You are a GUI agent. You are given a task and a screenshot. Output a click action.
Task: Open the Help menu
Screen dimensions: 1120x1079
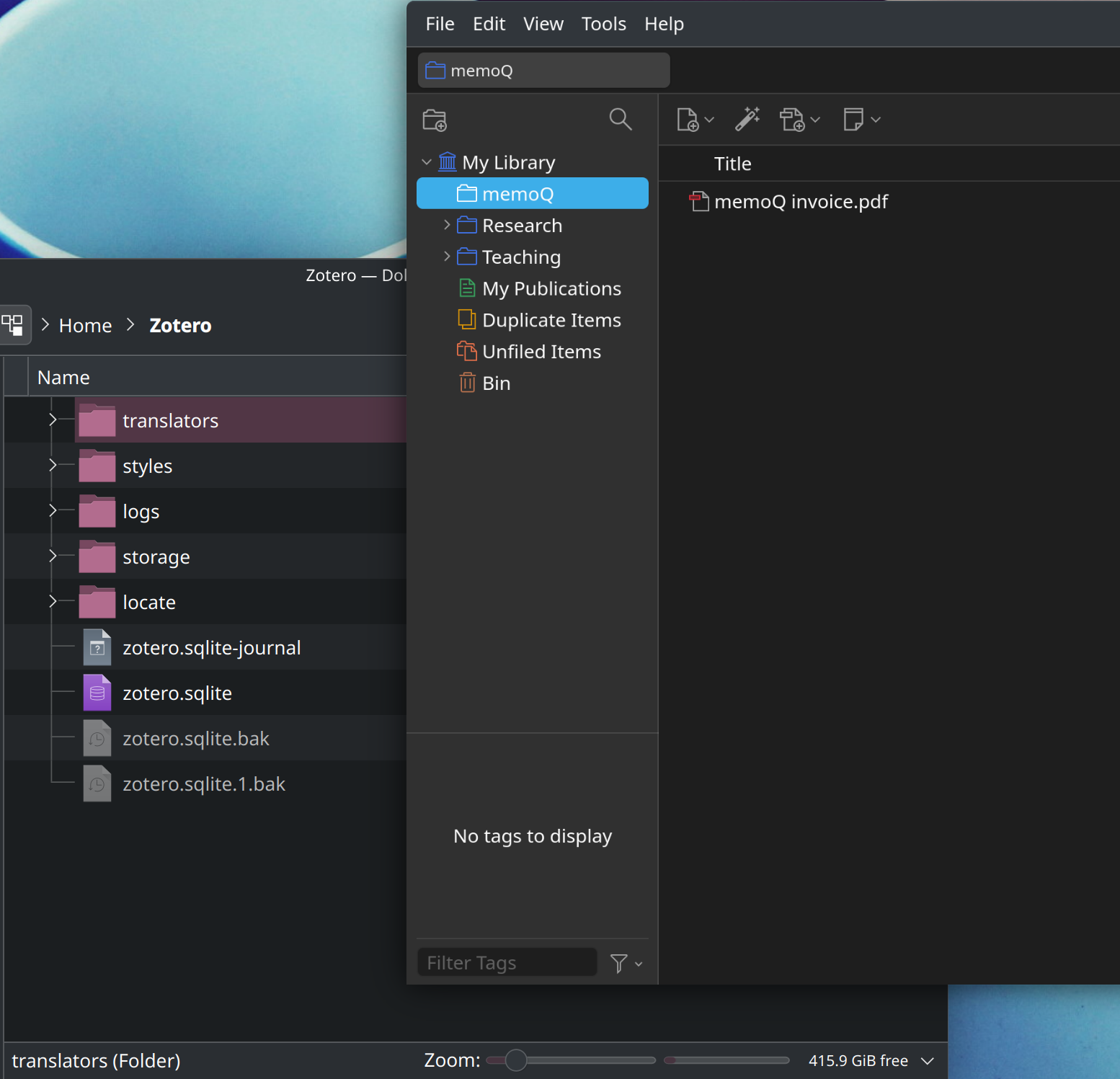coord(664,24)
